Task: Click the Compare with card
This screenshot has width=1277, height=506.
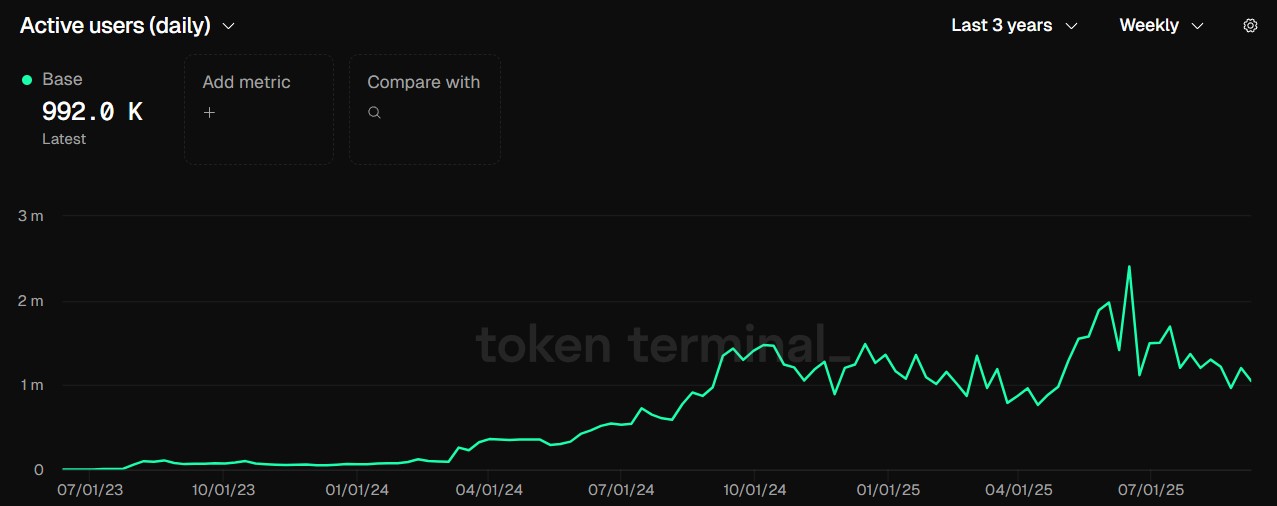Action: (x=424, y=109)
